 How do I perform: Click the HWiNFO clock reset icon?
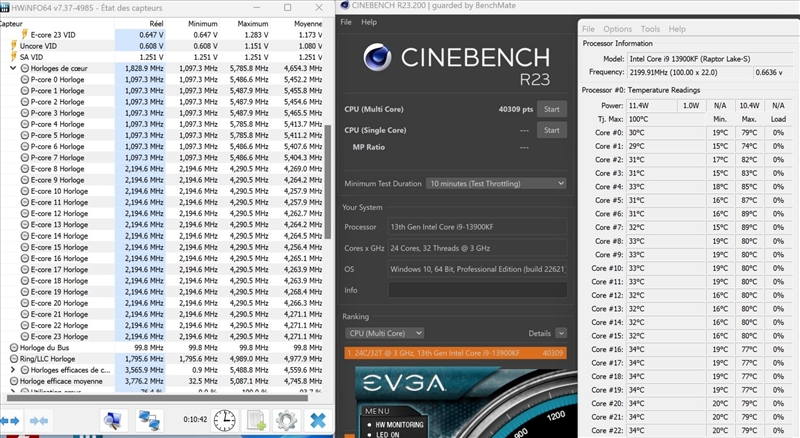click(224, 420)
